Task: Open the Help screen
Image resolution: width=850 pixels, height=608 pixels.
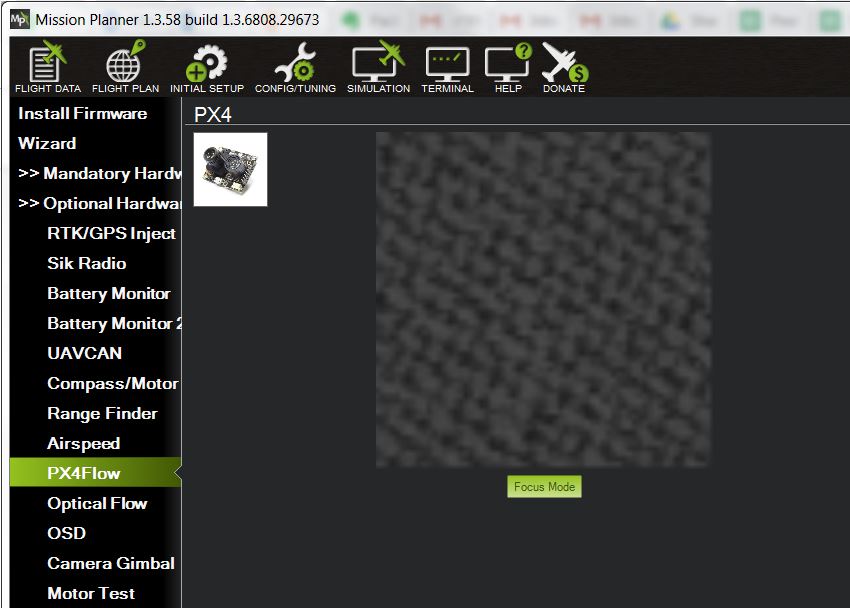Action: pyautogui.click(x=508, y=67)
